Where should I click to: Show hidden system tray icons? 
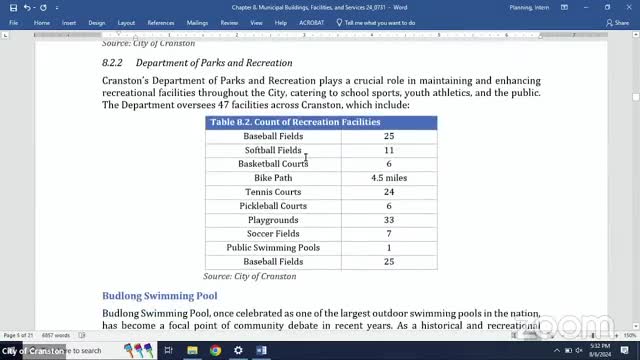click(x=557, y=351)
